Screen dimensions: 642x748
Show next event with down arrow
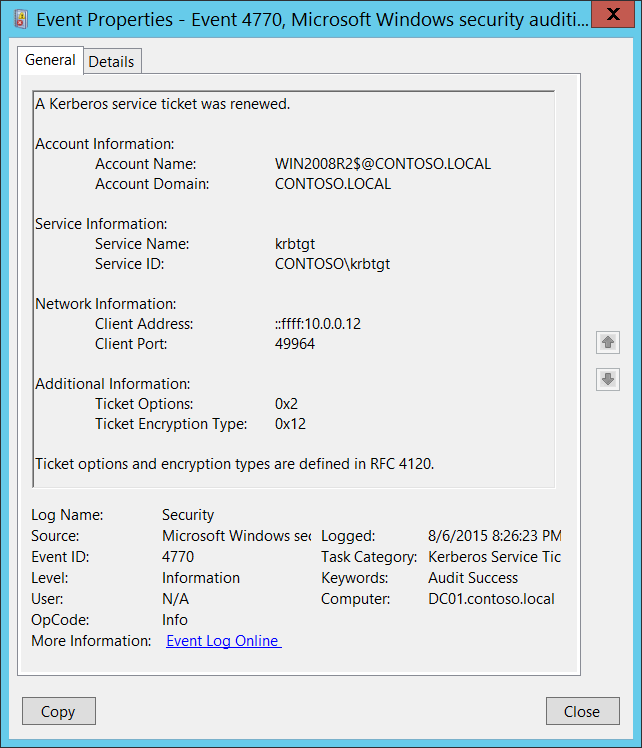(x=607, y=379)
